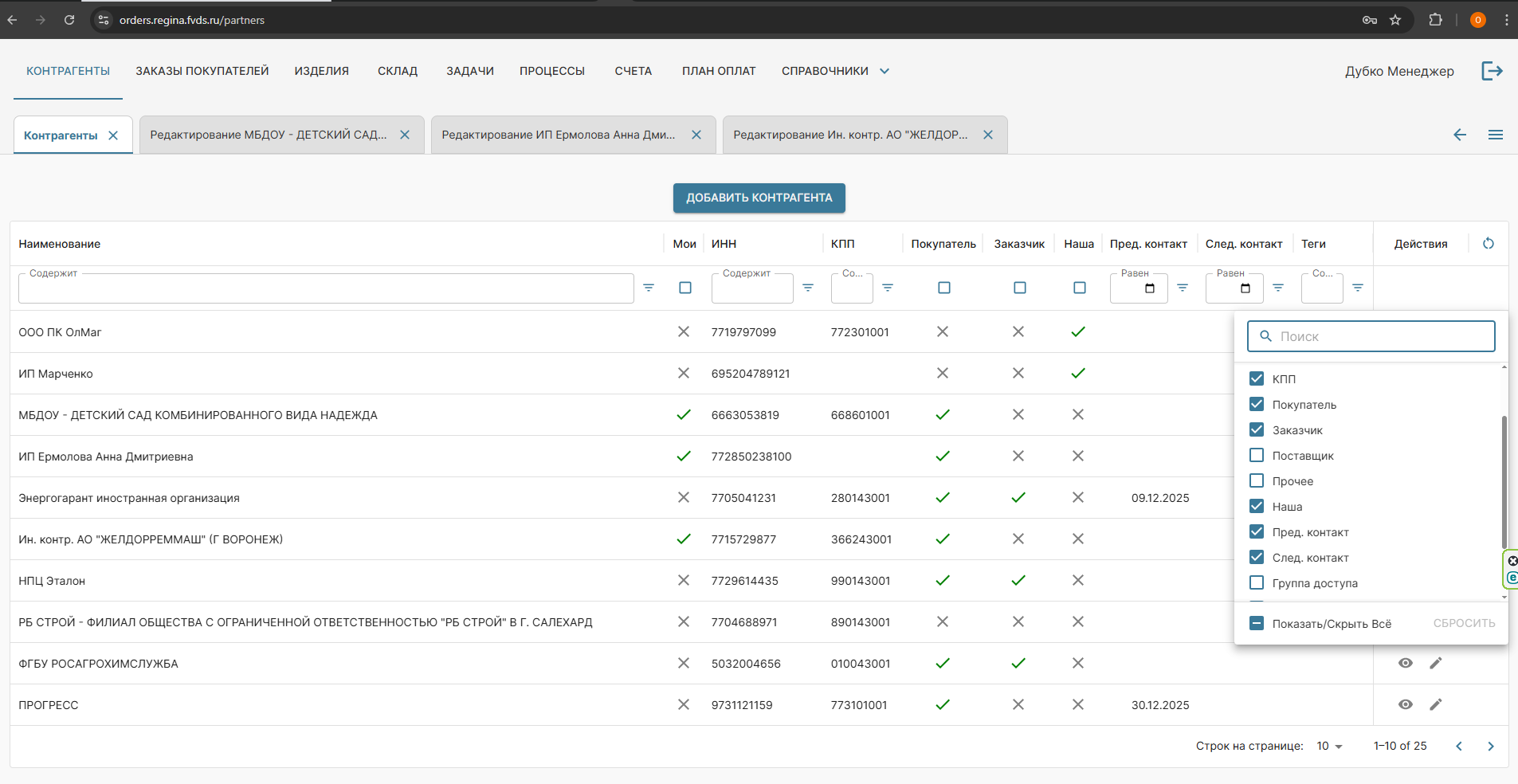
Task: Open filter options for Наименование column
Action: tap(649, 288)
